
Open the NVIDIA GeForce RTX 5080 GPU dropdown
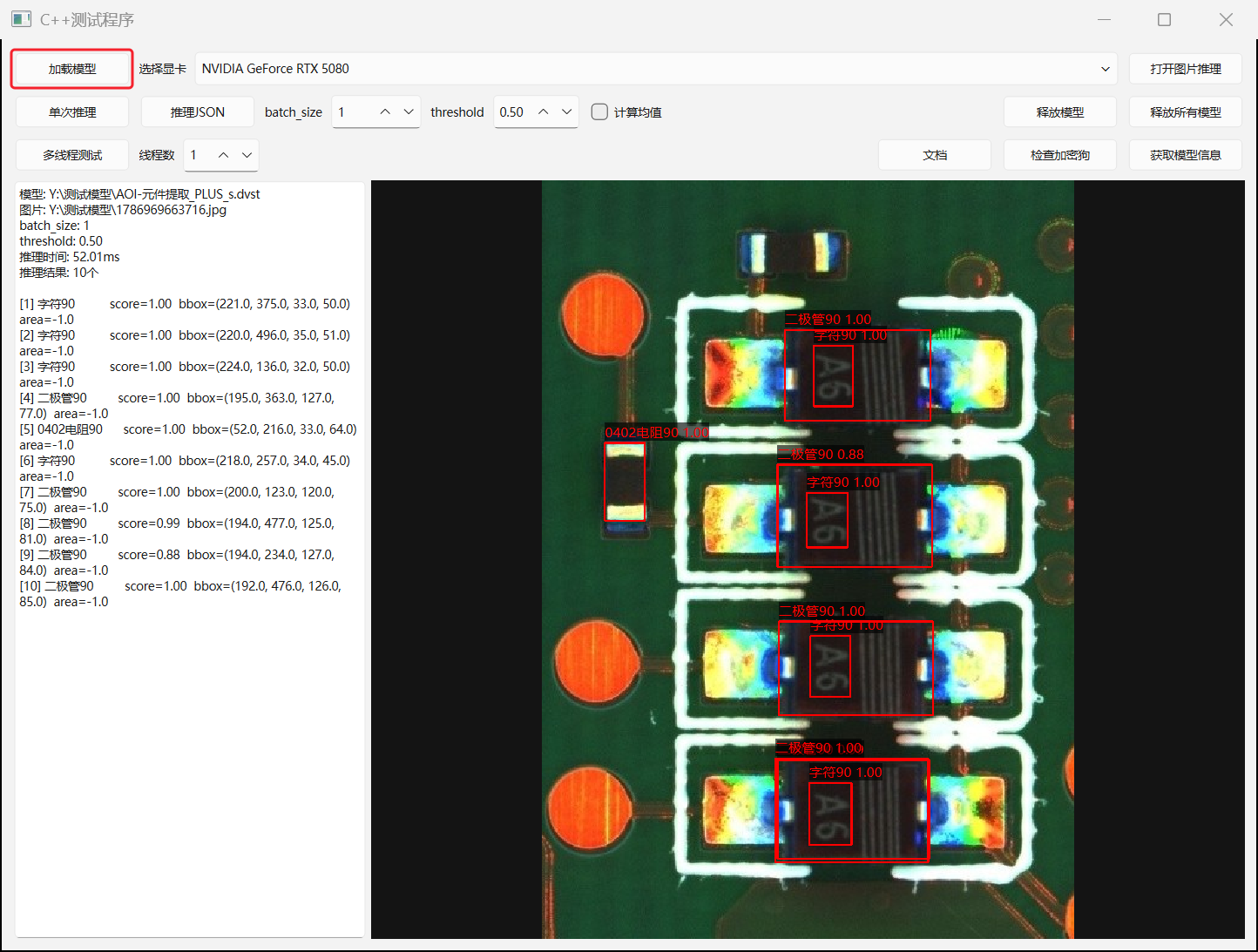(x=657, y=69)
